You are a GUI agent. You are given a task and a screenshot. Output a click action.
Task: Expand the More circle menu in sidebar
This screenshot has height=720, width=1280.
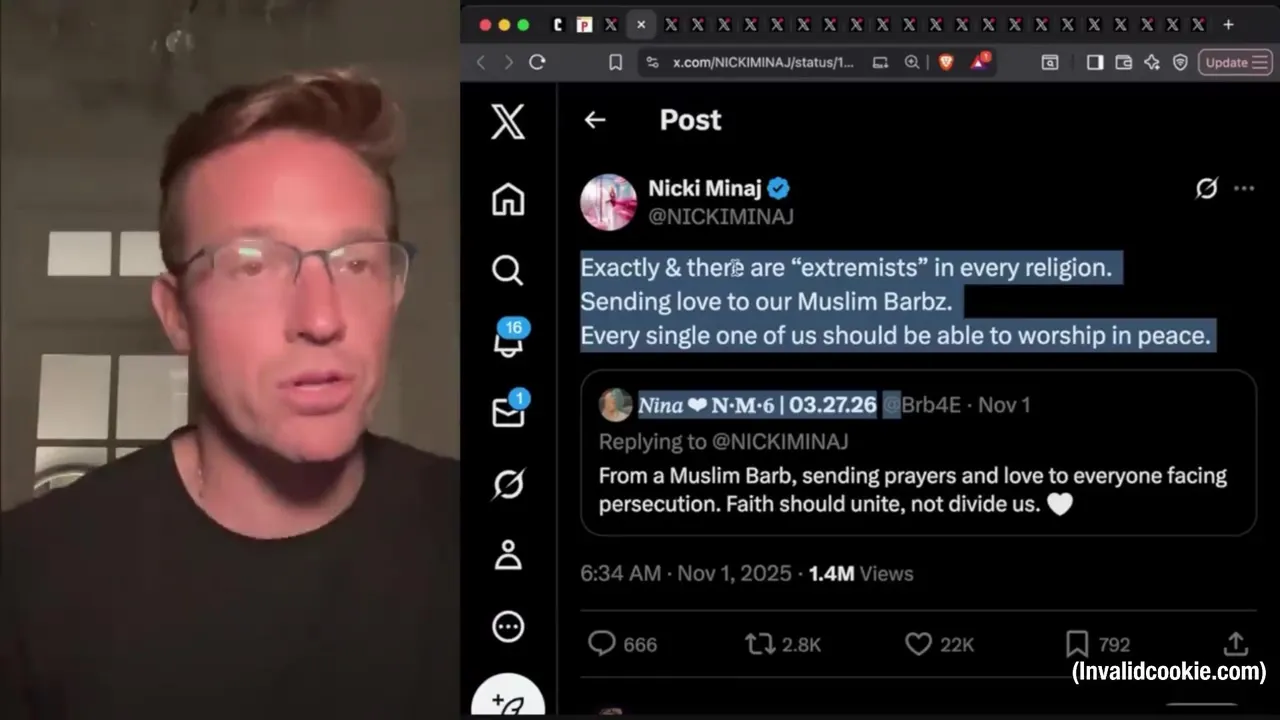(x=508, y=626)
